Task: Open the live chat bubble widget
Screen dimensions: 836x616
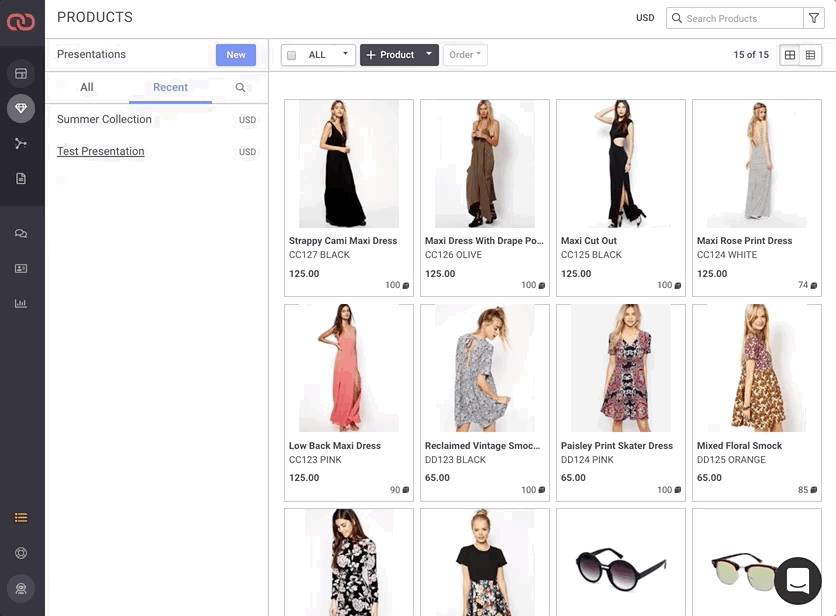Action: (x=798, y=580)
